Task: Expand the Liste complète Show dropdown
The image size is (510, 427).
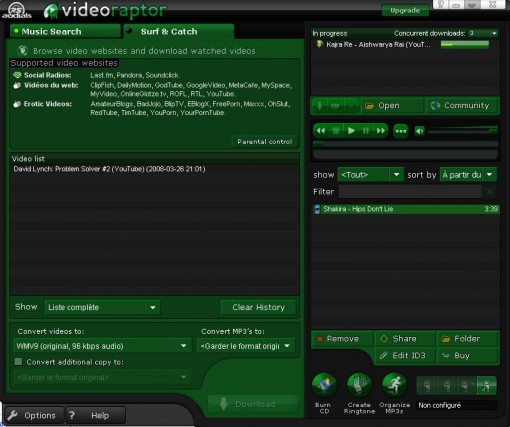Action: [153, 307]
